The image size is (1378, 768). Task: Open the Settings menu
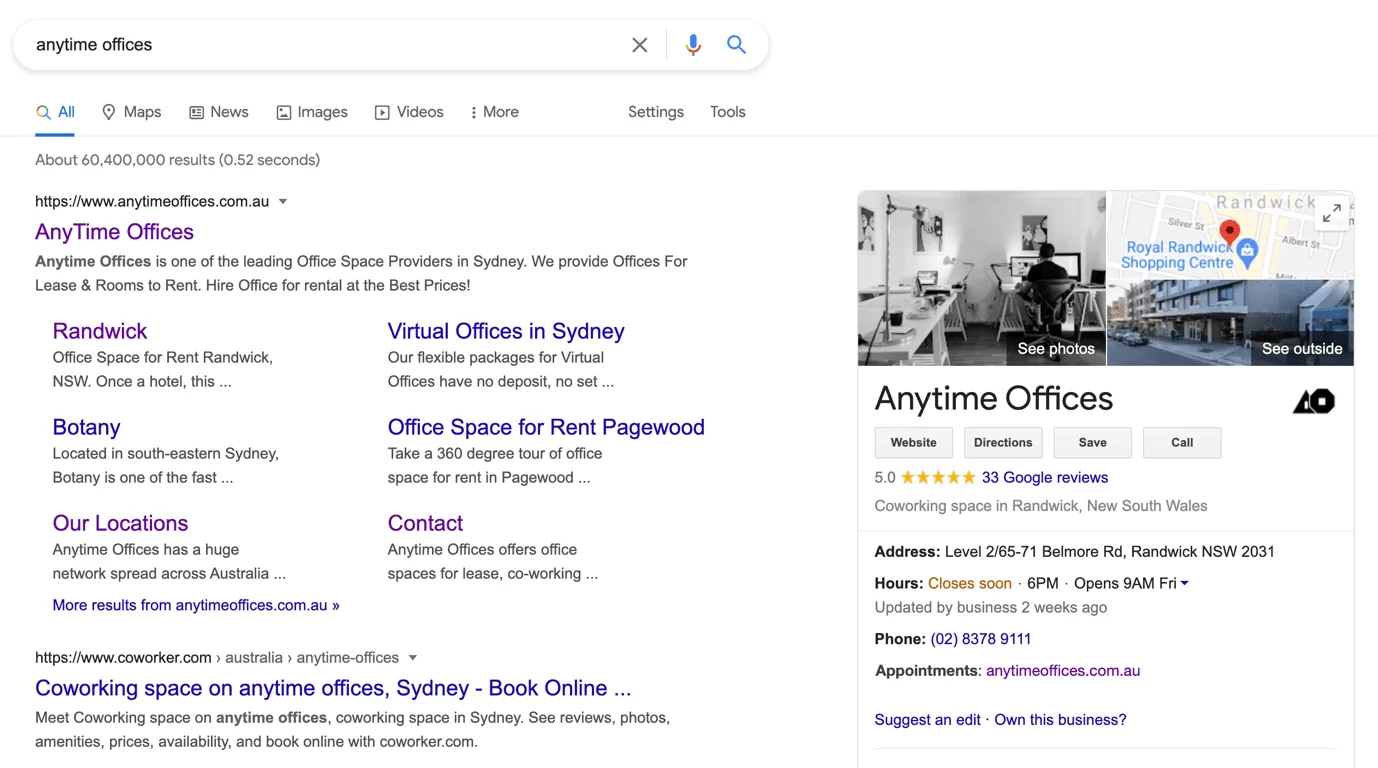[656, 112]
